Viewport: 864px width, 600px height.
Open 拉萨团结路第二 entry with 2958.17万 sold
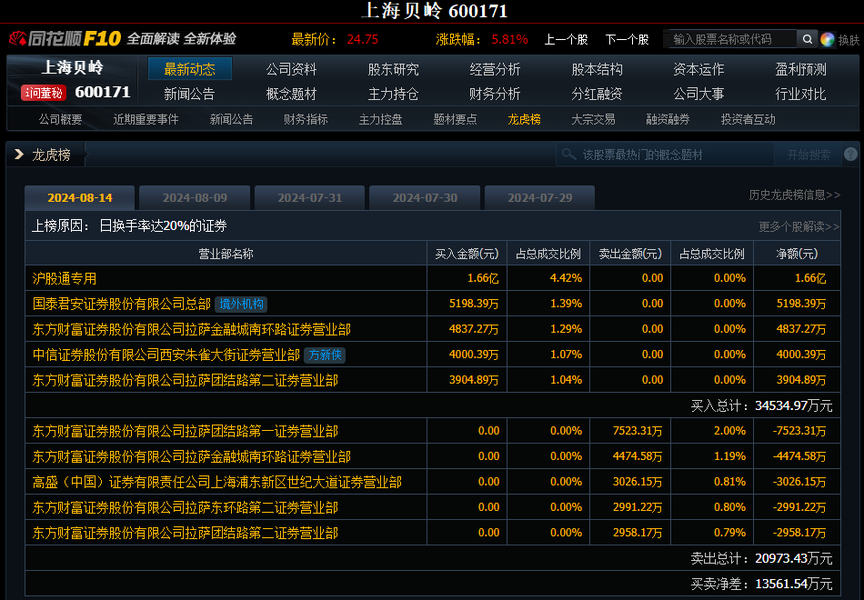[185, 533]
